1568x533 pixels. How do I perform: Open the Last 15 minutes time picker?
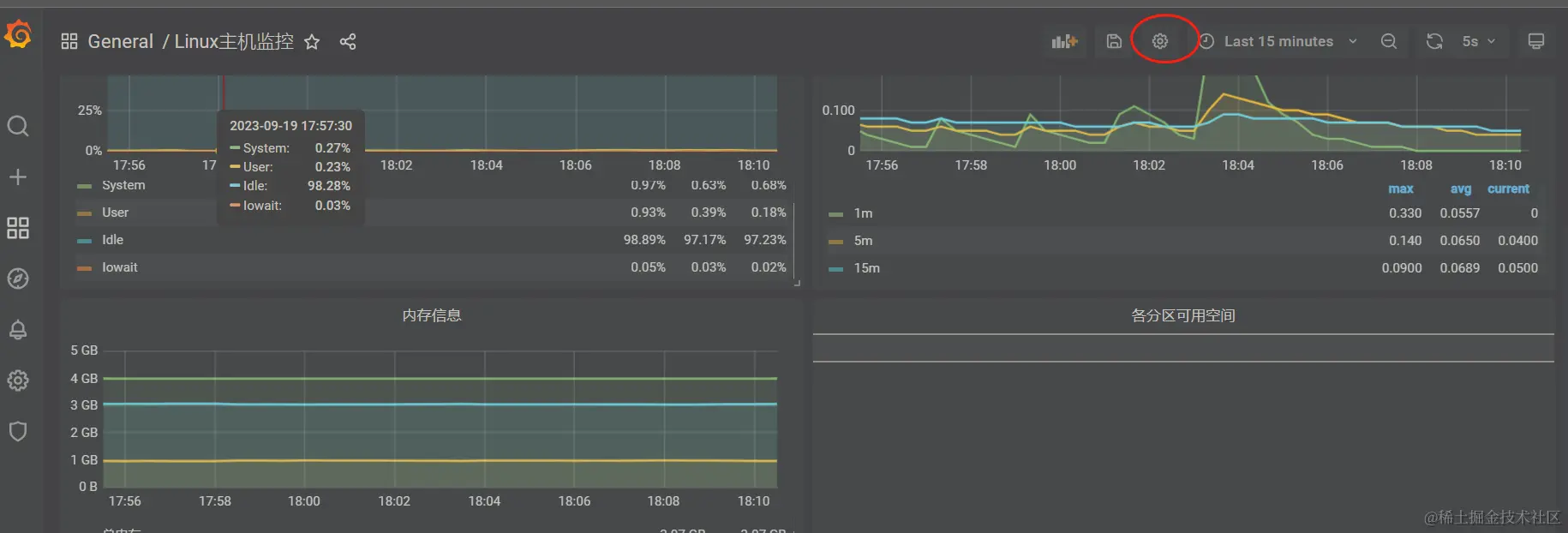tap(1278, 41)
